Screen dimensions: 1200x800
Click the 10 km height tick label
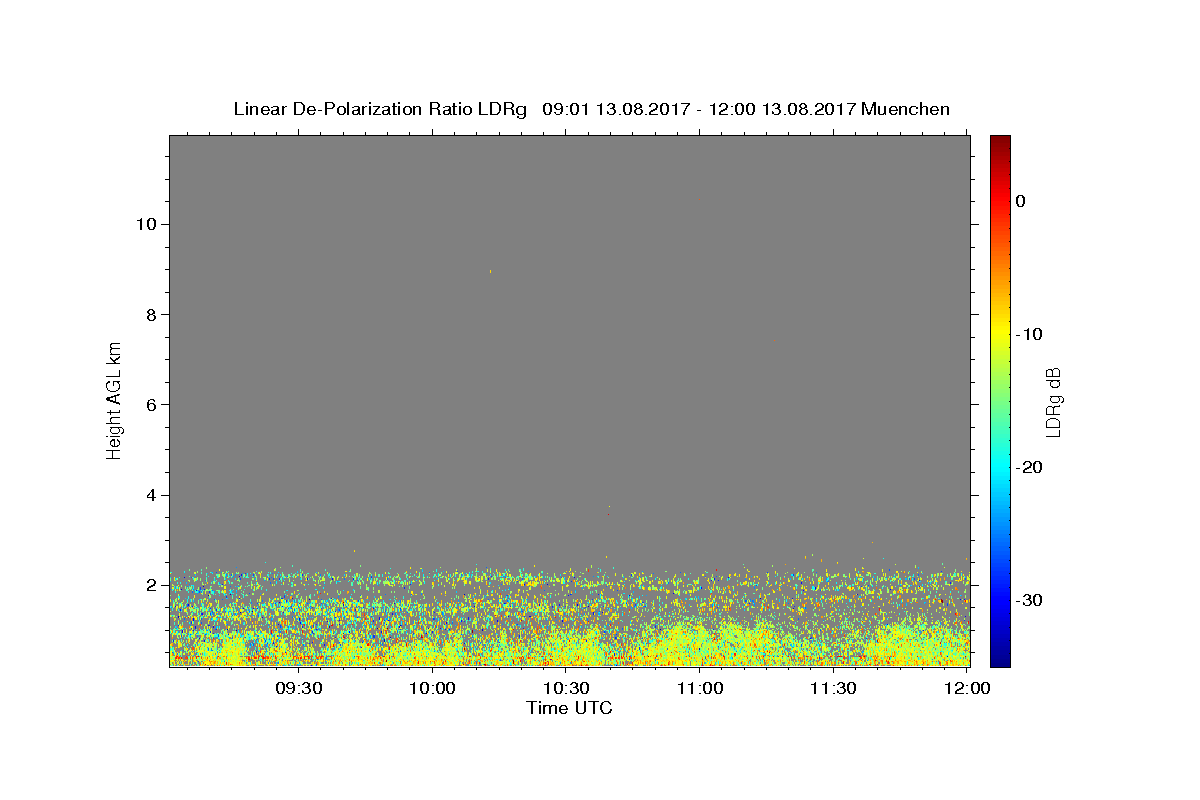pos(144,224)
